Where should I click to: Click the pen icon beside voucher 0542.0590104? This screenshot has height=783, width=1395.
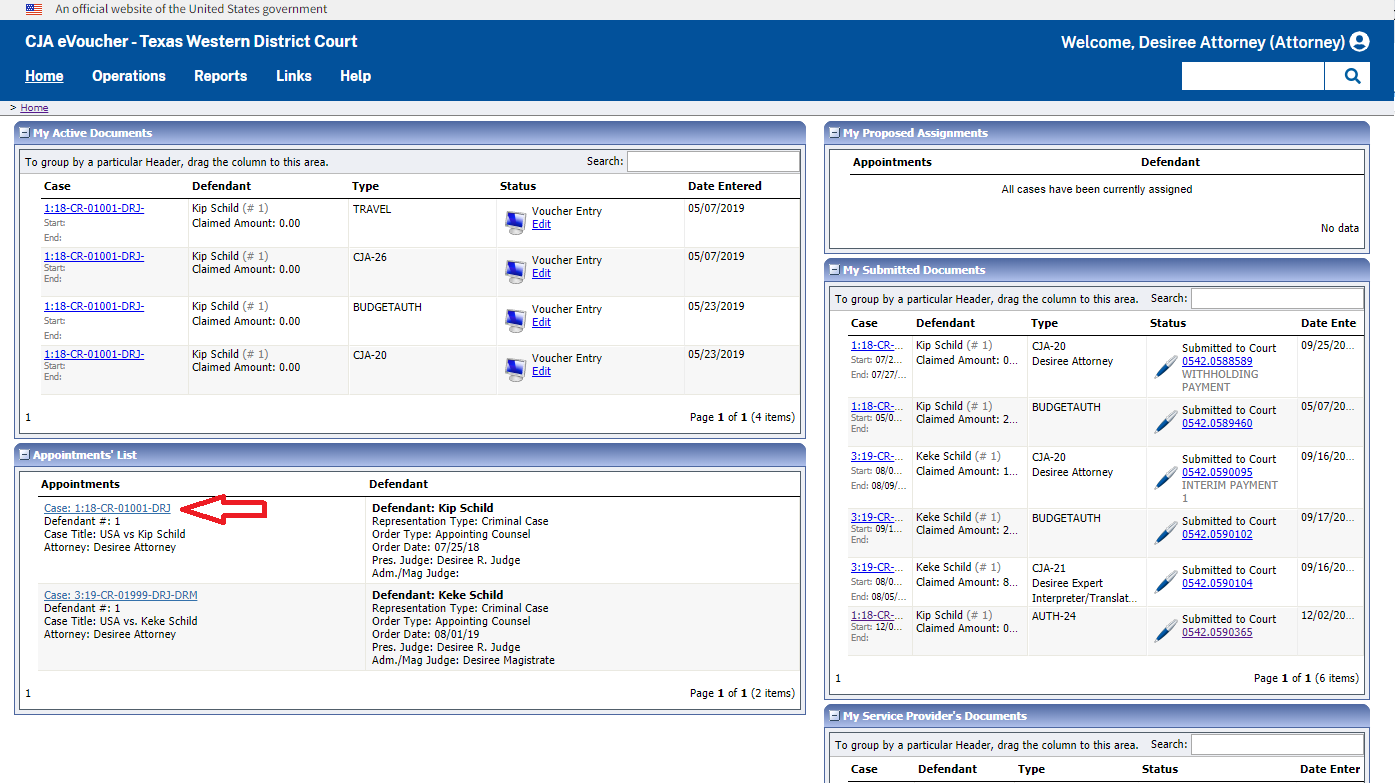[1165, 582]
